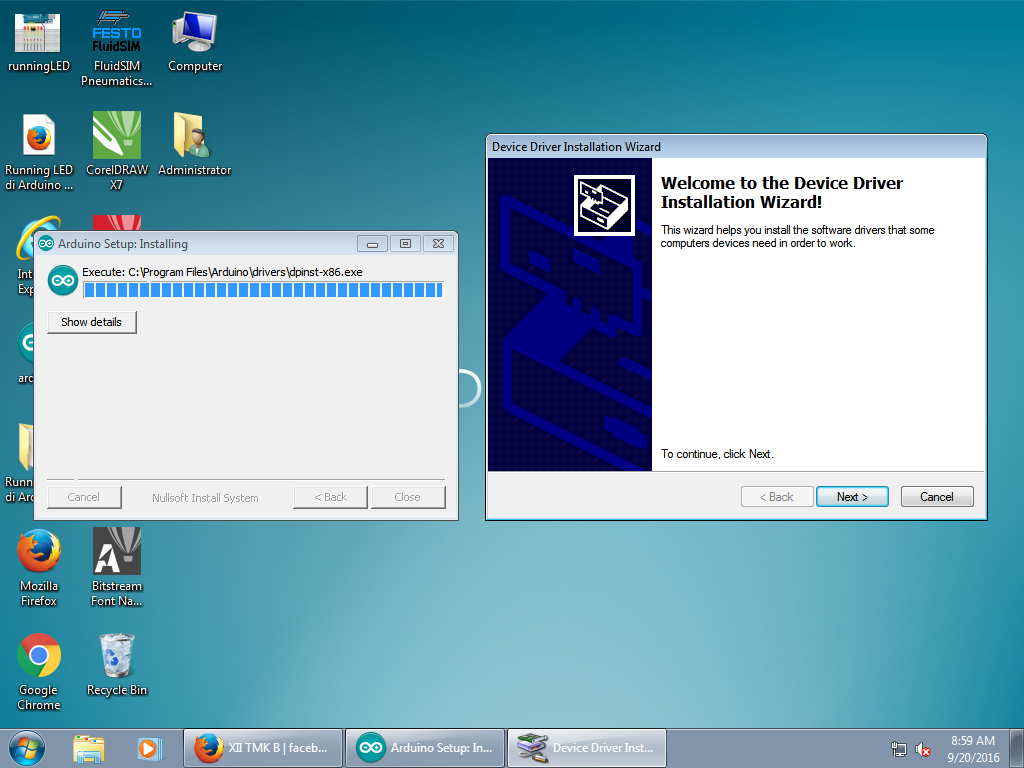The image size is (1024, 768).
Task: Click the Arduino installation progress bar
Action: (x=263, y=290)
